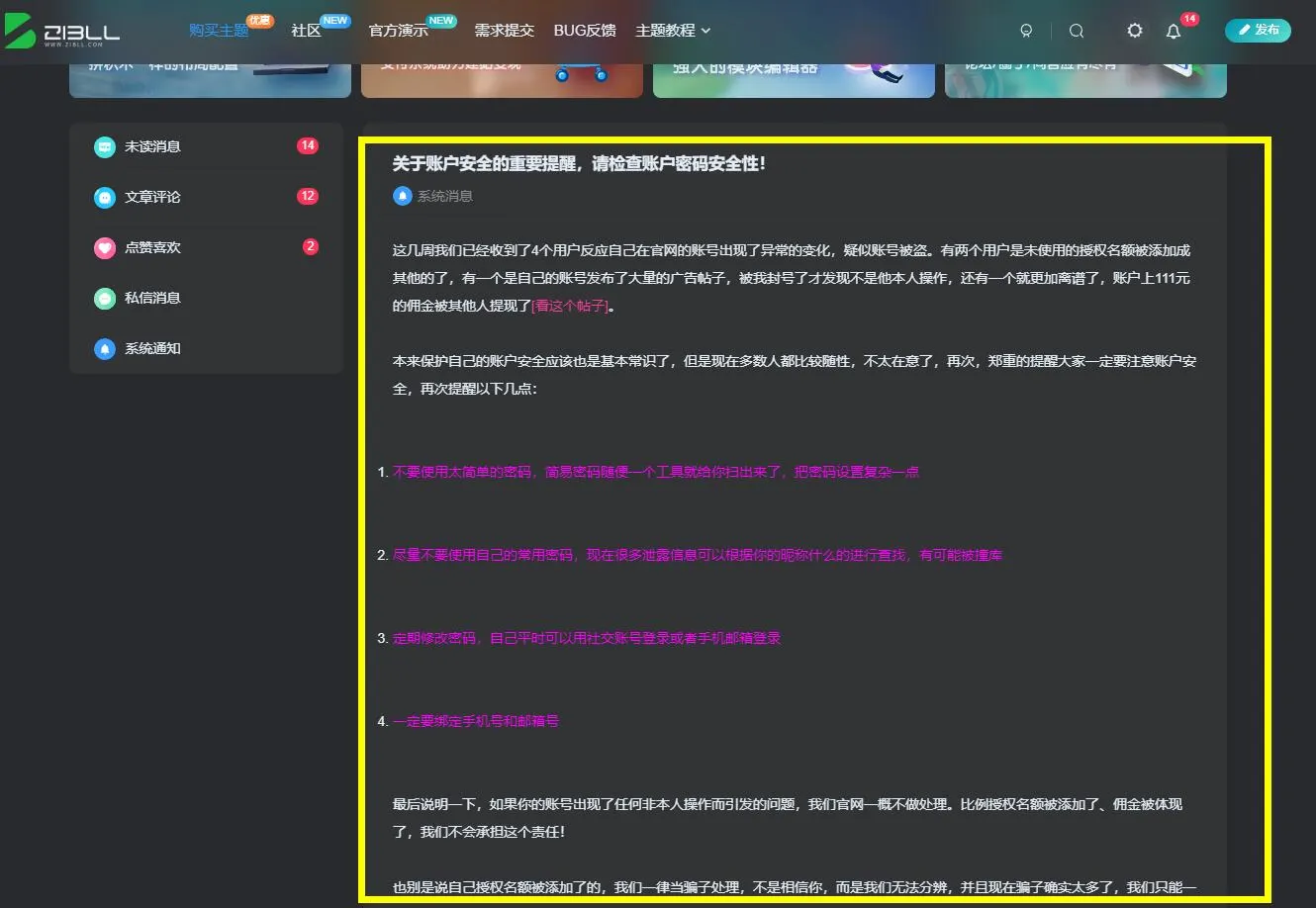Open the [看这个帖子] link
This screenshot has height=908, width=1316.
pyautogui.click(x=570, y=307)
